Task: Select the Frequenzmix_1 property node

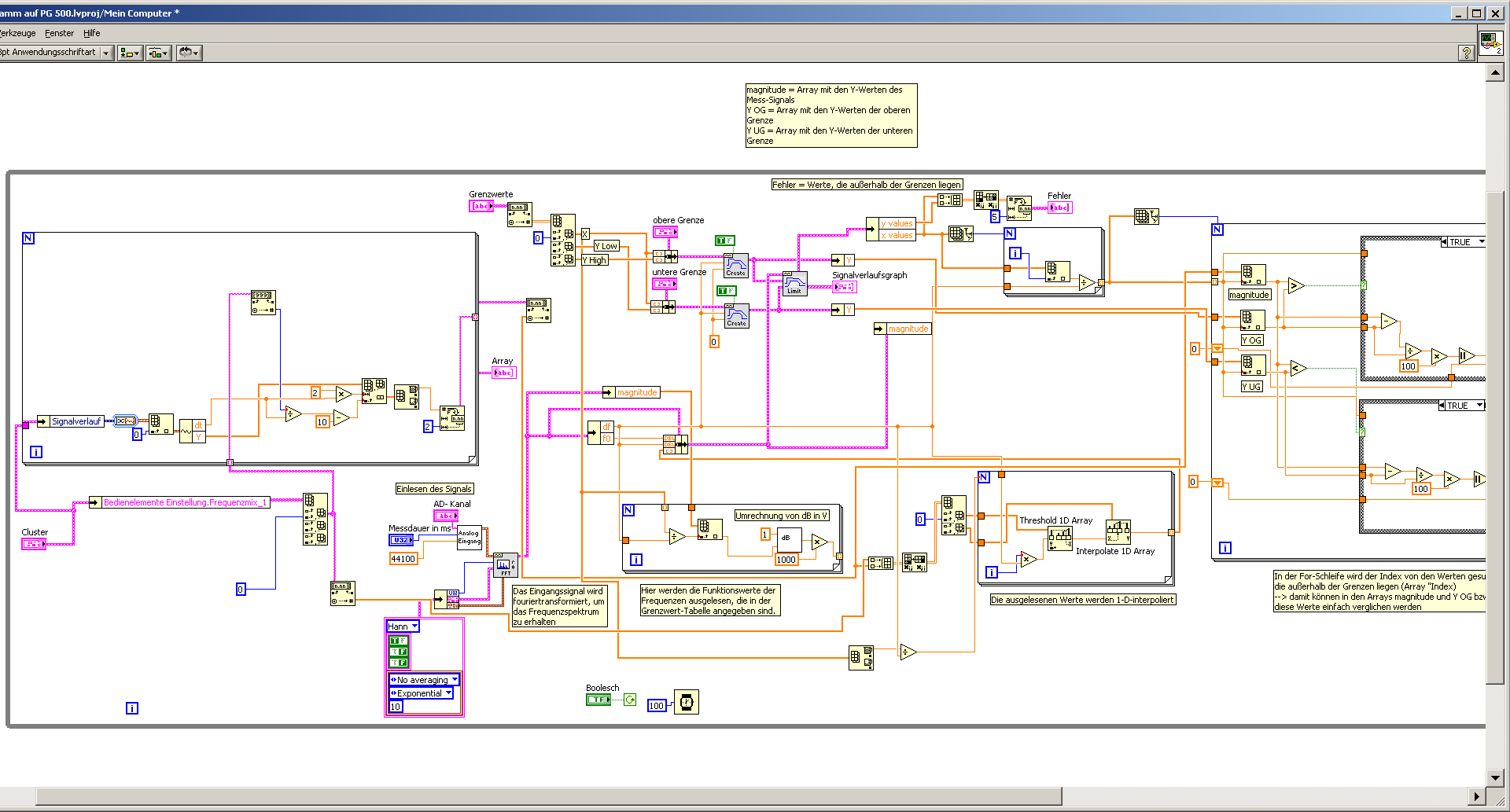Action: coord(180,502)
